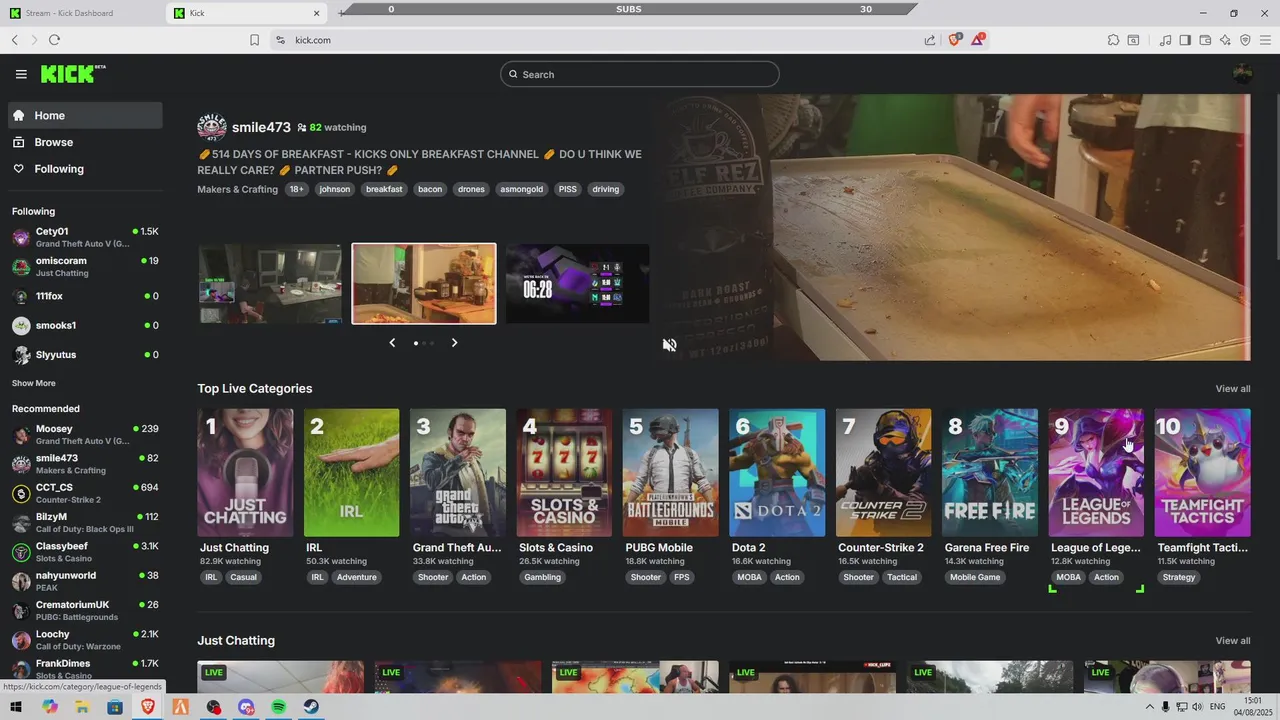Click the Brave VPN shield icon
The width and height of the screenshot is (1280, 720).
pos(1245,40)
